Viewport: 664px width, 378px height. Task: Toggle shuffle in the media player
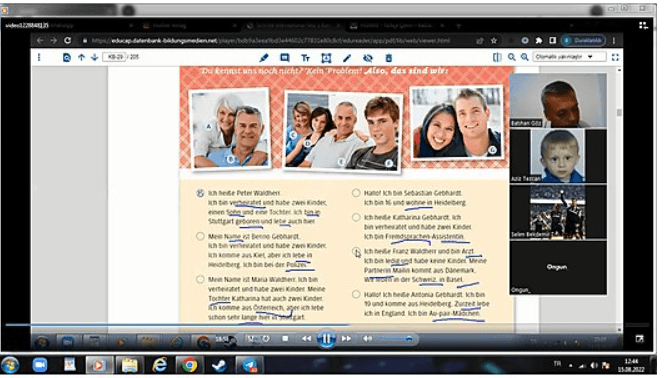[x=251, y=339]
